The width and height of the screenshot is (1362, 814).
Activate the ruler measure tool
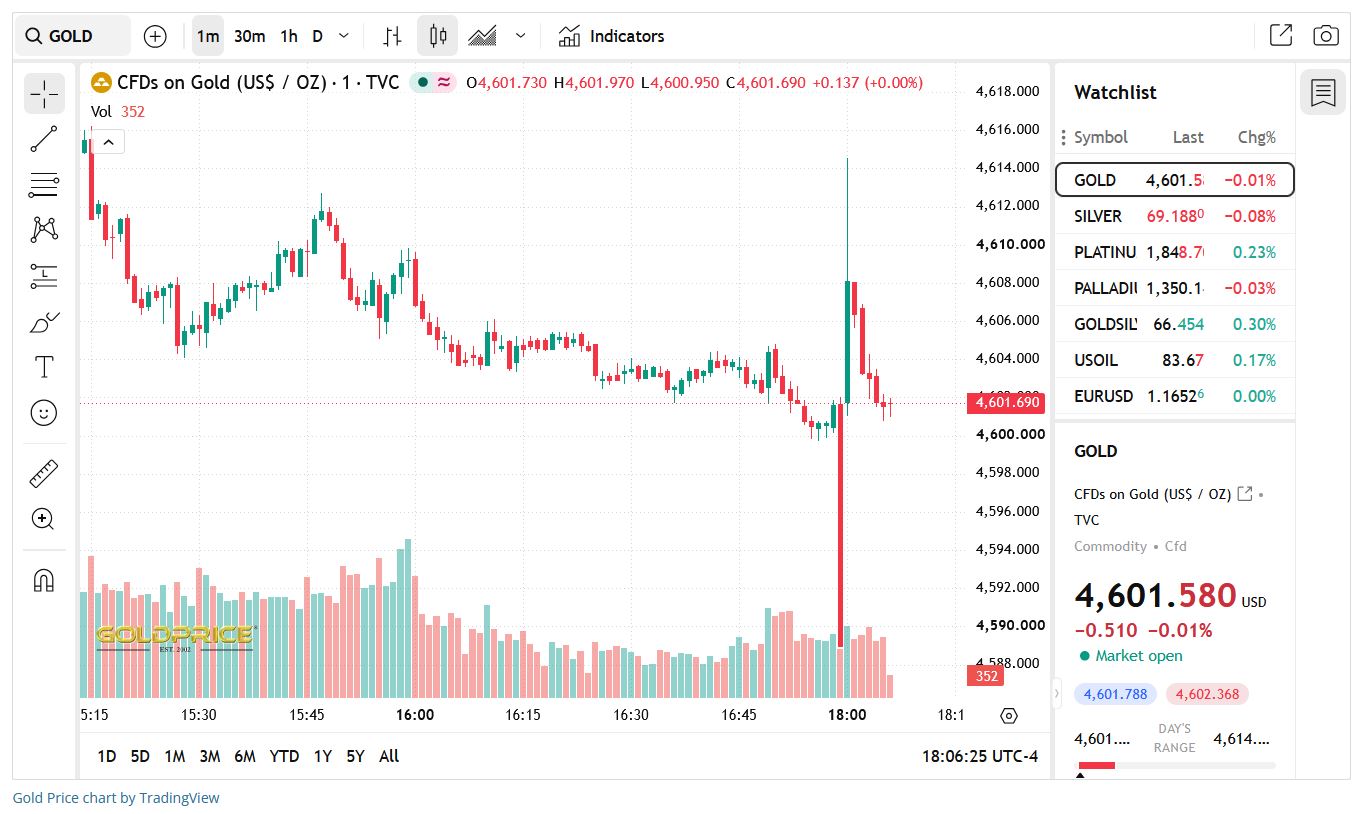point(44,473)
